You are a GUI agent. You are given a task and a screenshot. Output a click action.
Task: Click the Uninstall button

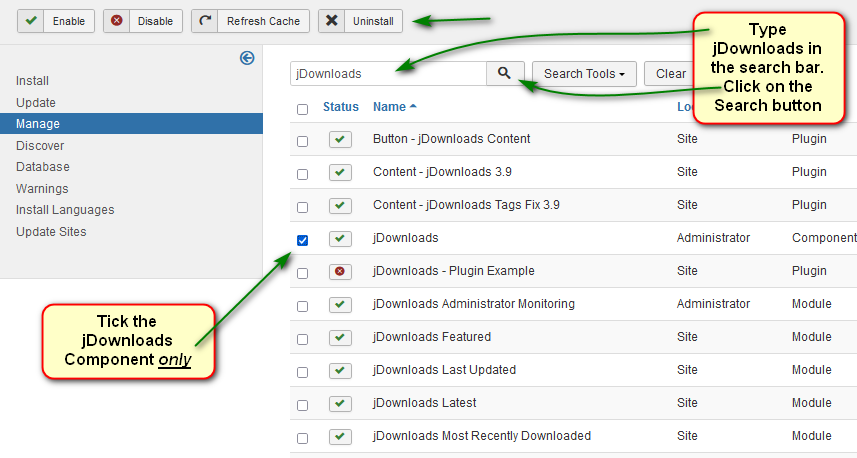tap(360, 21)
